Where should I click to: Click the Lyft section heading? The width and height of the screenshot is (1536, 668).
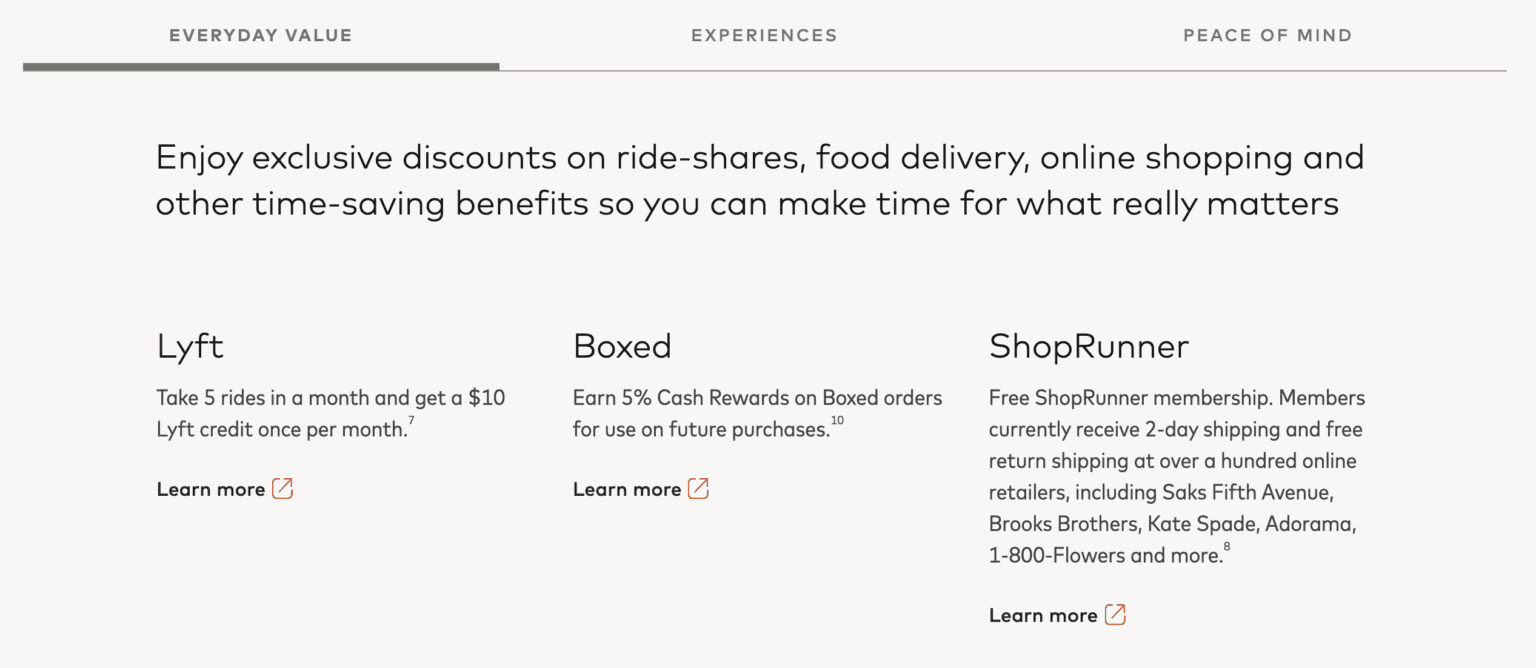click(189, 346)
